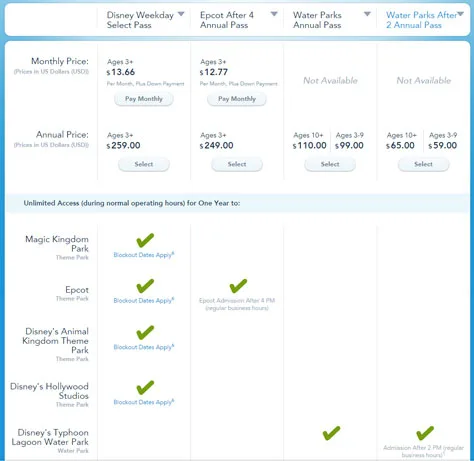Click the Unlimited Access for One Year heading
Screen dimensions: 474x461
[x=132, y=203]
